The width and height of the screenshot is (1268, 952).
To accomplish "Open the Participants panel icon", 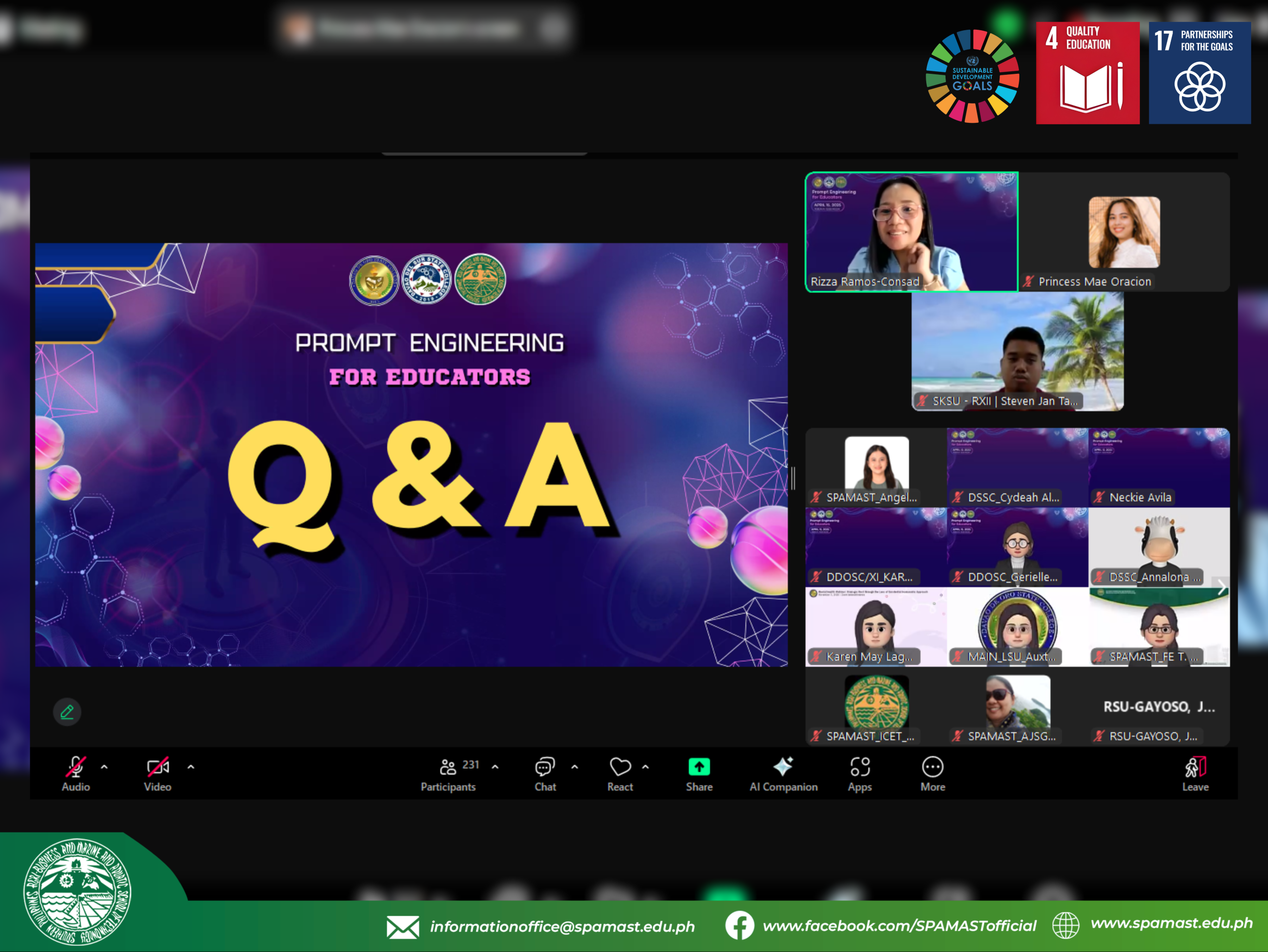I will [x=448, y=767].
